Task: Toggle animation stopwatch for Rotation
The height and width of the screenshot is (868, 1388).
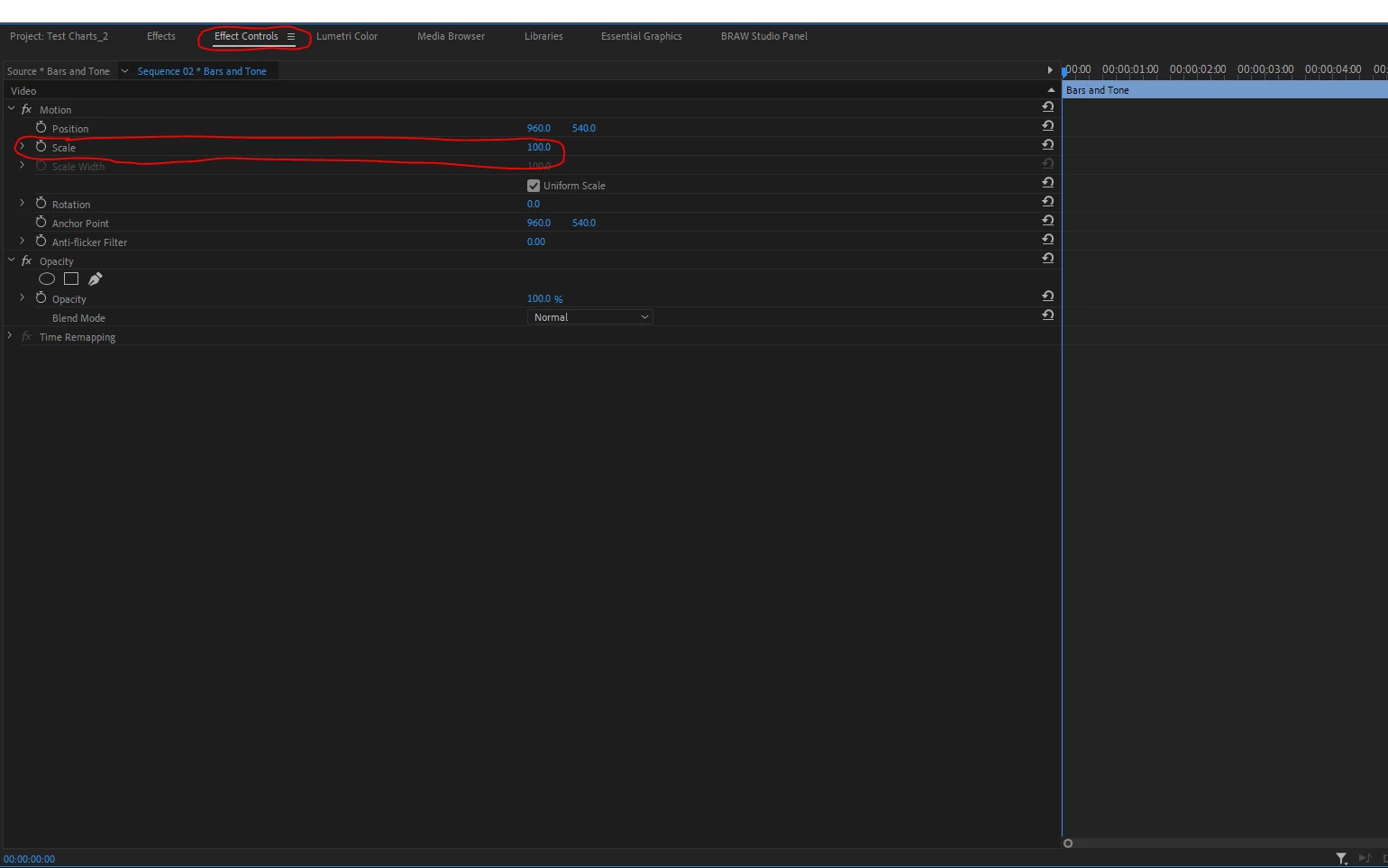Action: click(x=41, y=204)
